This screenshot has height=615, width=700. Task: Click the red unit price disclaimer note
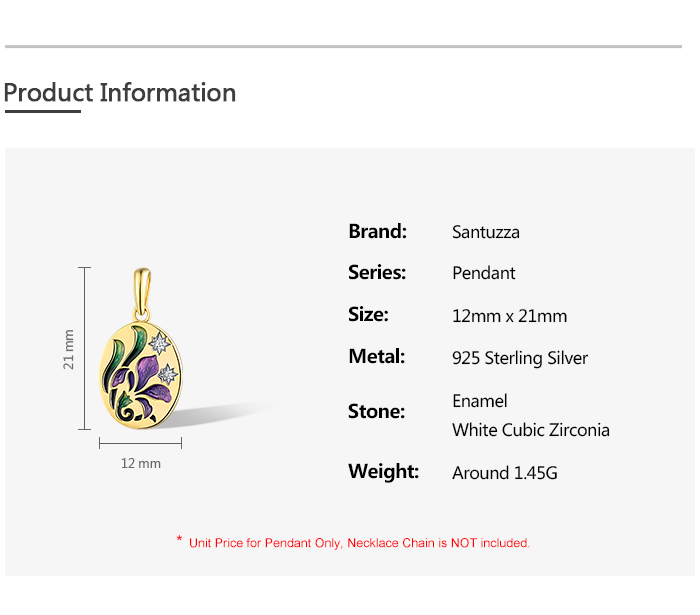tap(359, 543)
